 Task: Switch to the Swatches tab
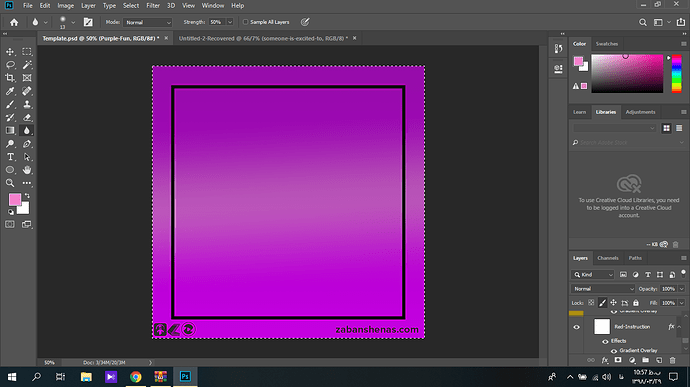[x=606, y=44]
